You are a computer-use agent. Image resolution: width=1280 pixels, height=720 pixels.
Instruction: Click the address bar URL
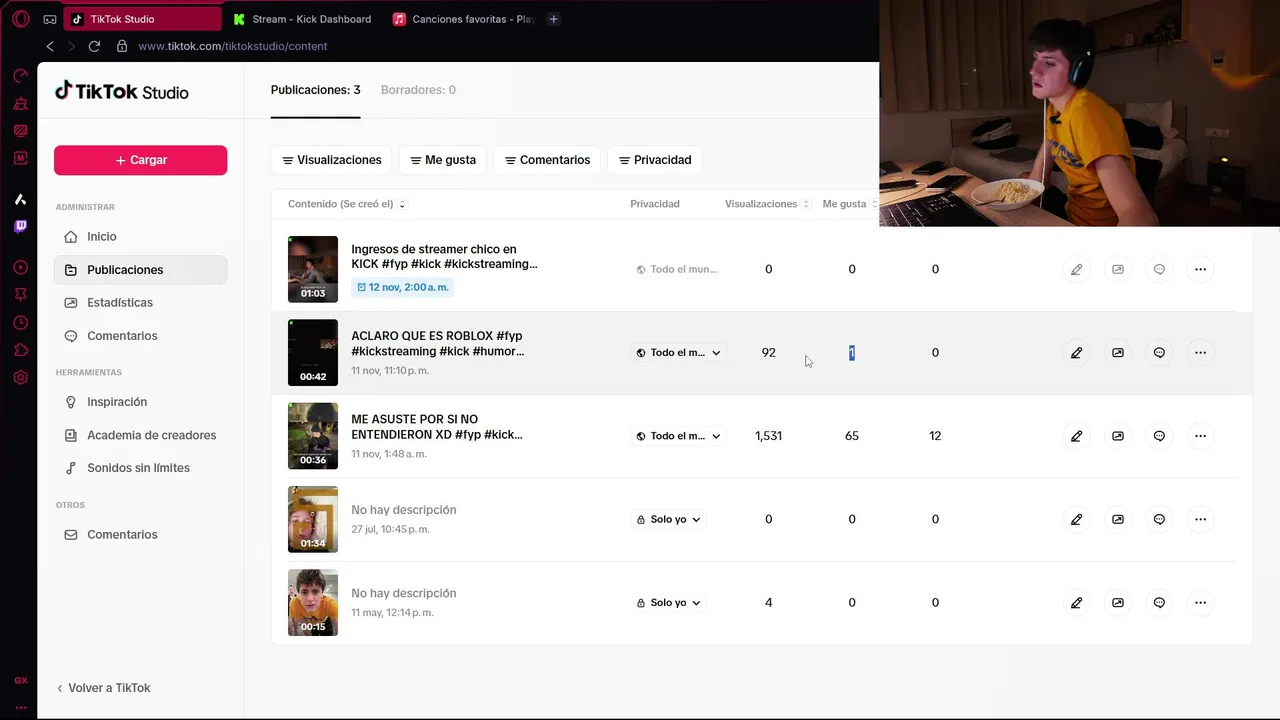pos(232,46)
